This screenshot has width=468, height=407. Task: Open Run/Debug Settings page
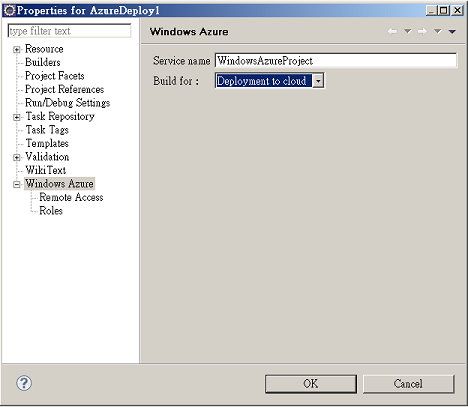(67, 103)
